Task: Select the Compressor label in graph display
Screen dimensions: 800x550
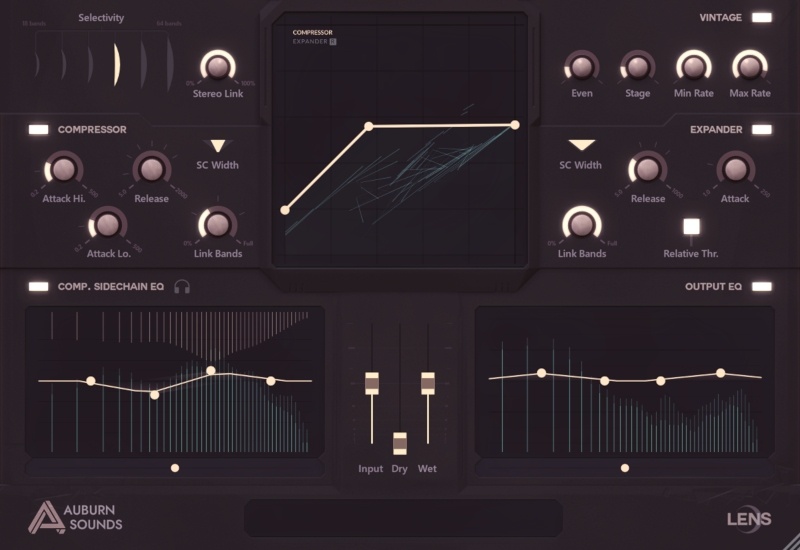Action: point(312,32)
